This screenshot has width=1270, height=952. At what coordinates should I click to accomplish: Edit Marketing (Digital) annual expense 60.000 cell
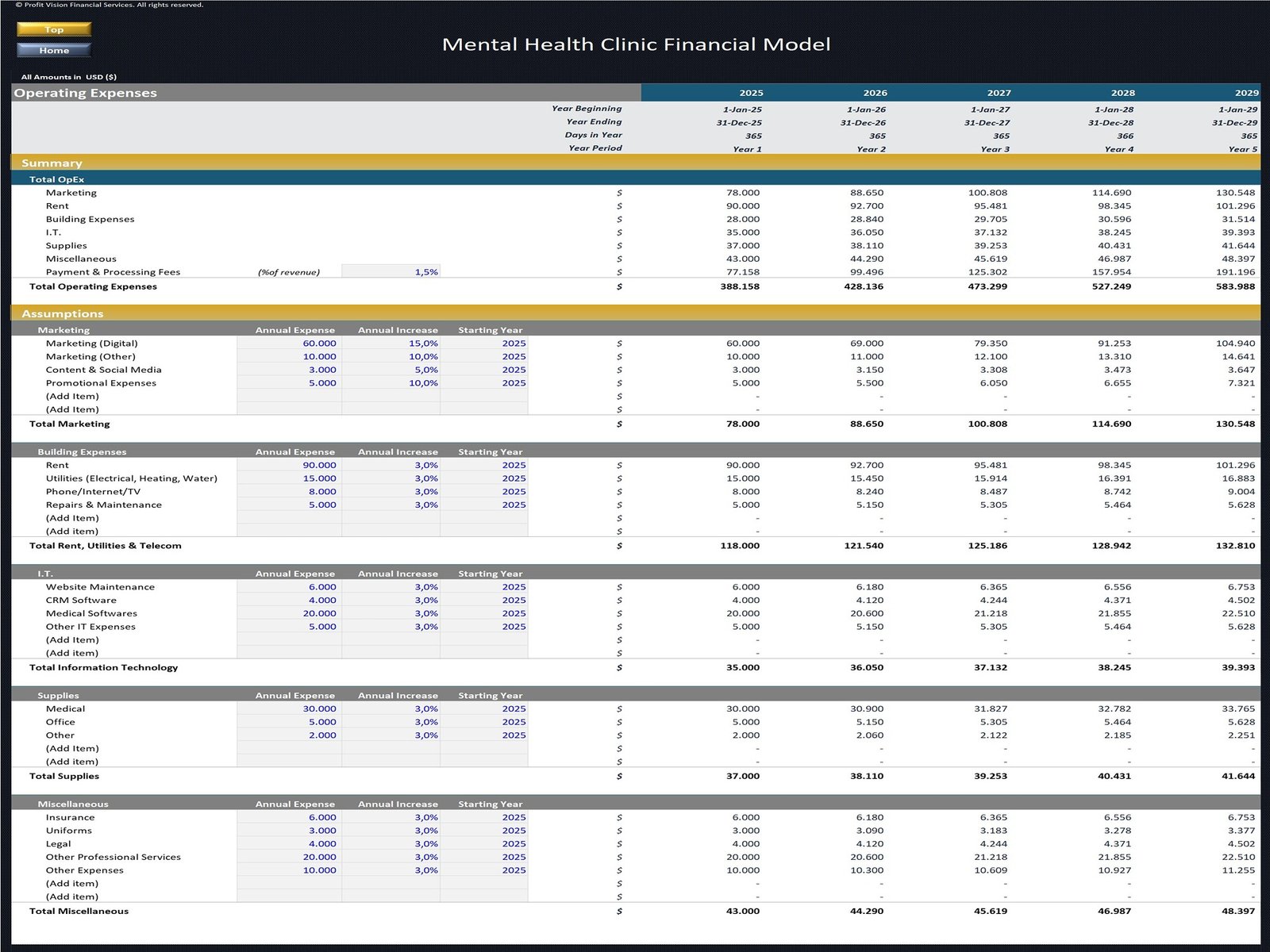pos(290,344)
